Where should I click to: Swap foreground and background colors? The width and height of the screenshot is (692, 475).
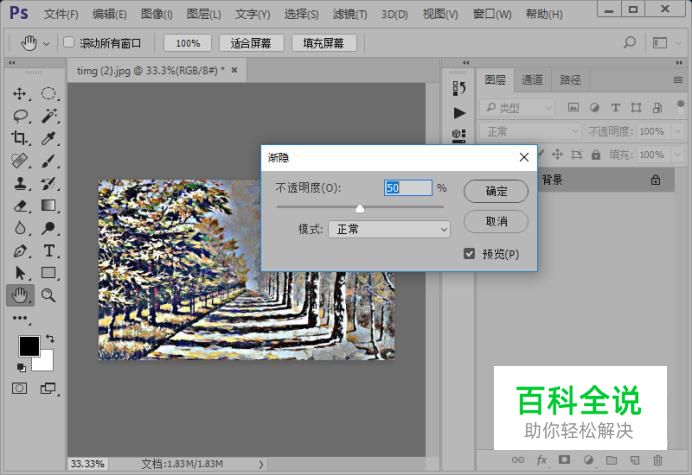click(x=50, y=339)
